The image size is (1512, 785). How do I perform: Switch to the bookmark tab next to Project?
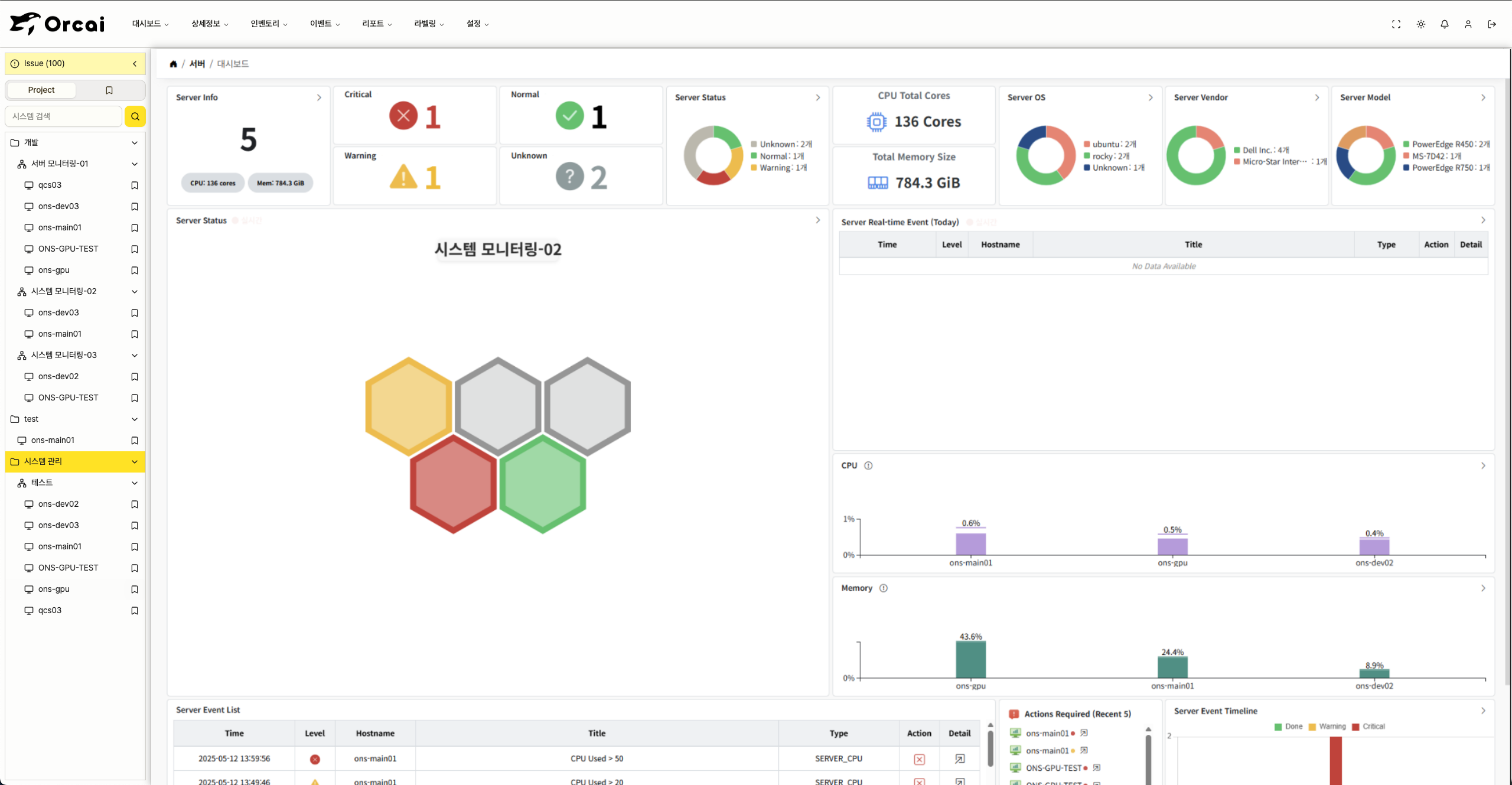109,90
